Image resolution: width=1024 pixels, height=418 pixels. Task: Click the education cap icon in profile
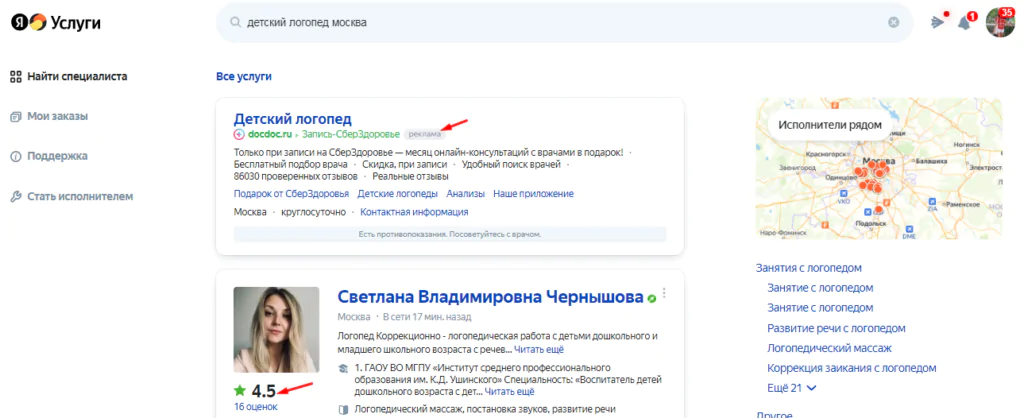click(344, 369)
